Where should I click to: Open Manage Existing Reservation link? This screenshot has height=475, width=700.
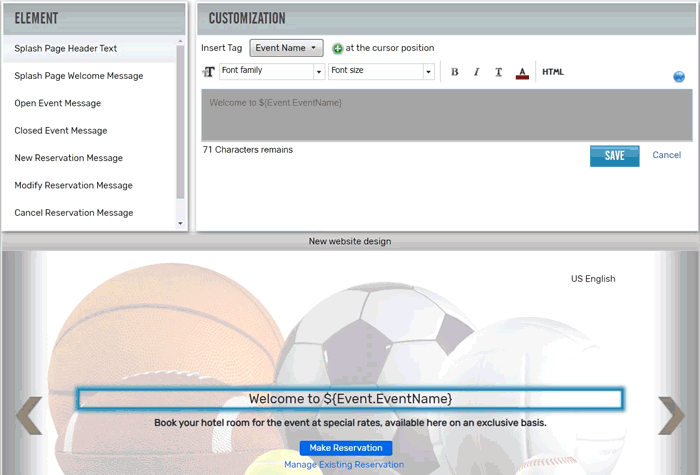click(344, 465)
